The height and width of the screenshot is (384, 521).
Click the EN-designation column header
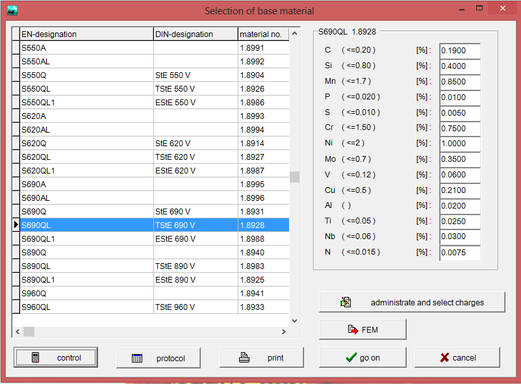pyautogui.click(x=86, y=34)
